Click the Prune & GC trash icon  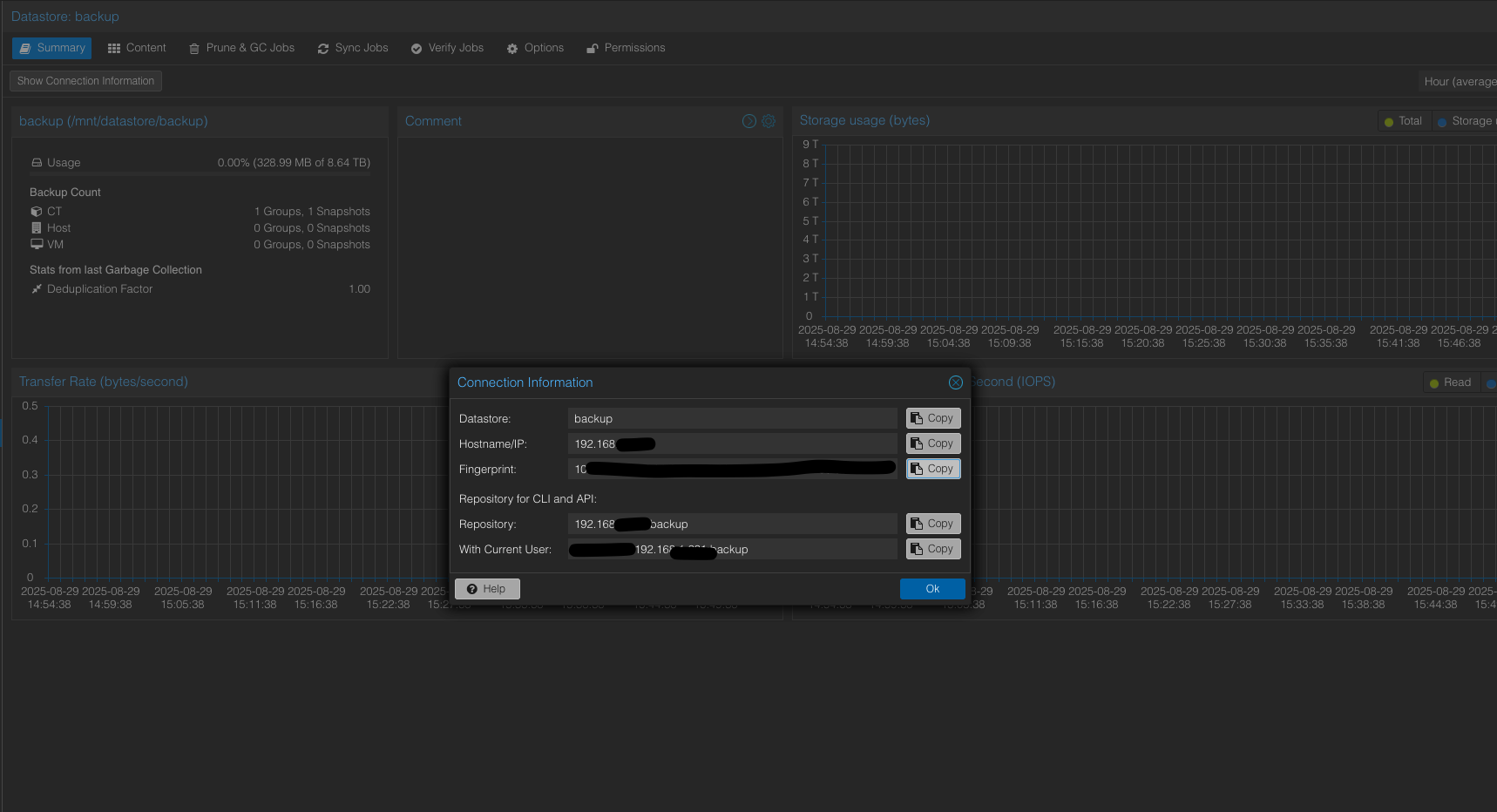click(x=194, y=49)
